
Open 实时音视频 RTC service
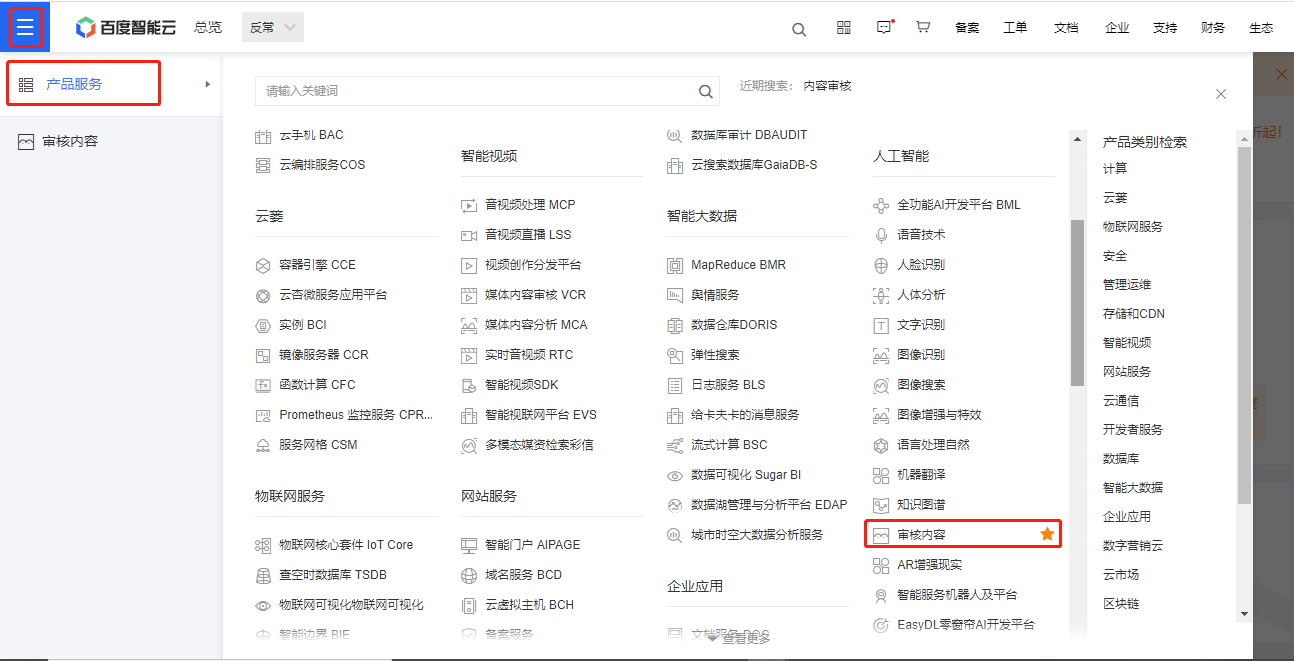(529, 355)
